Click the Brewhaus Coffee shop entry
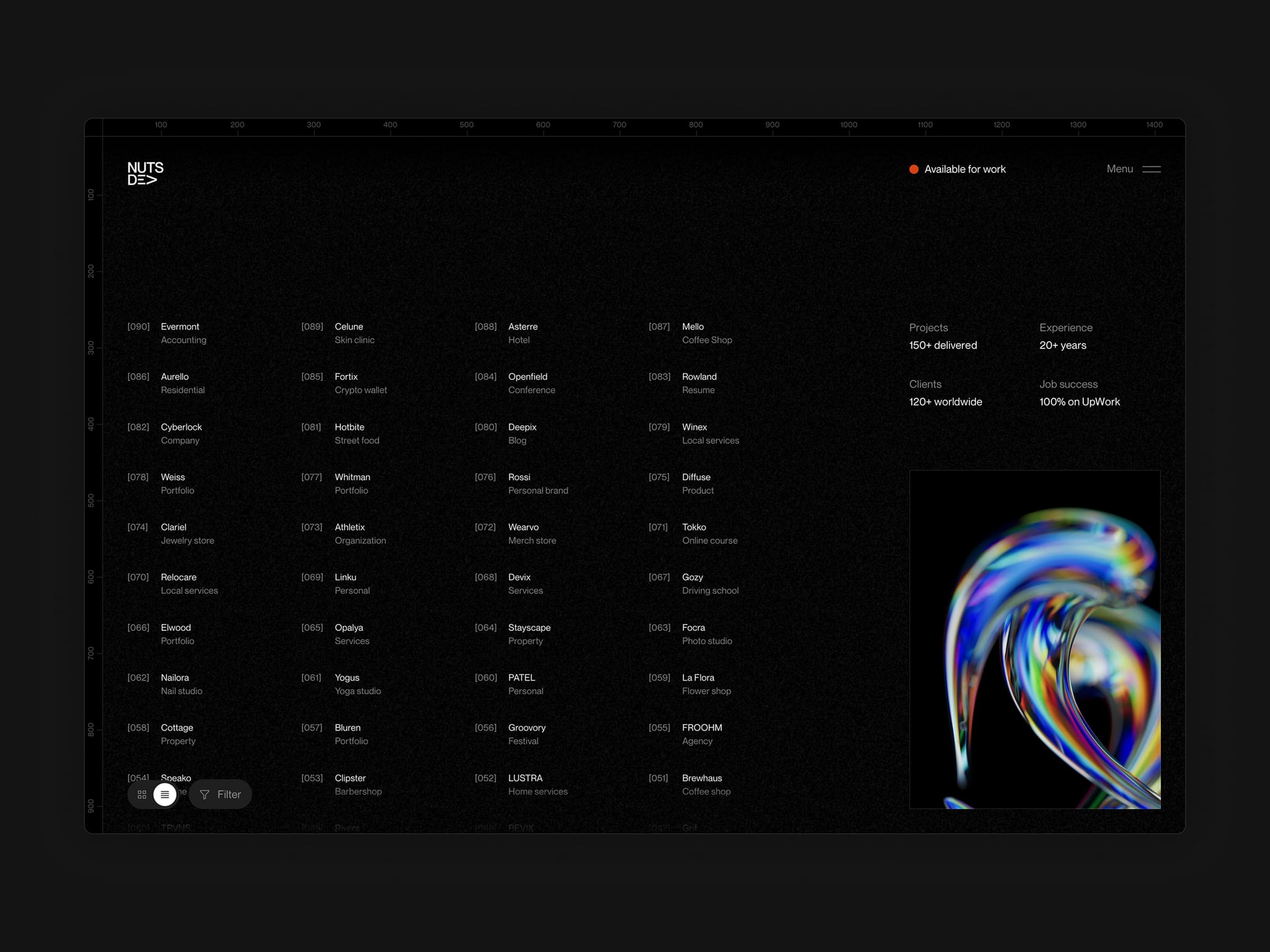The width and height of the screenshot is (1270, 952). [690, 785]
